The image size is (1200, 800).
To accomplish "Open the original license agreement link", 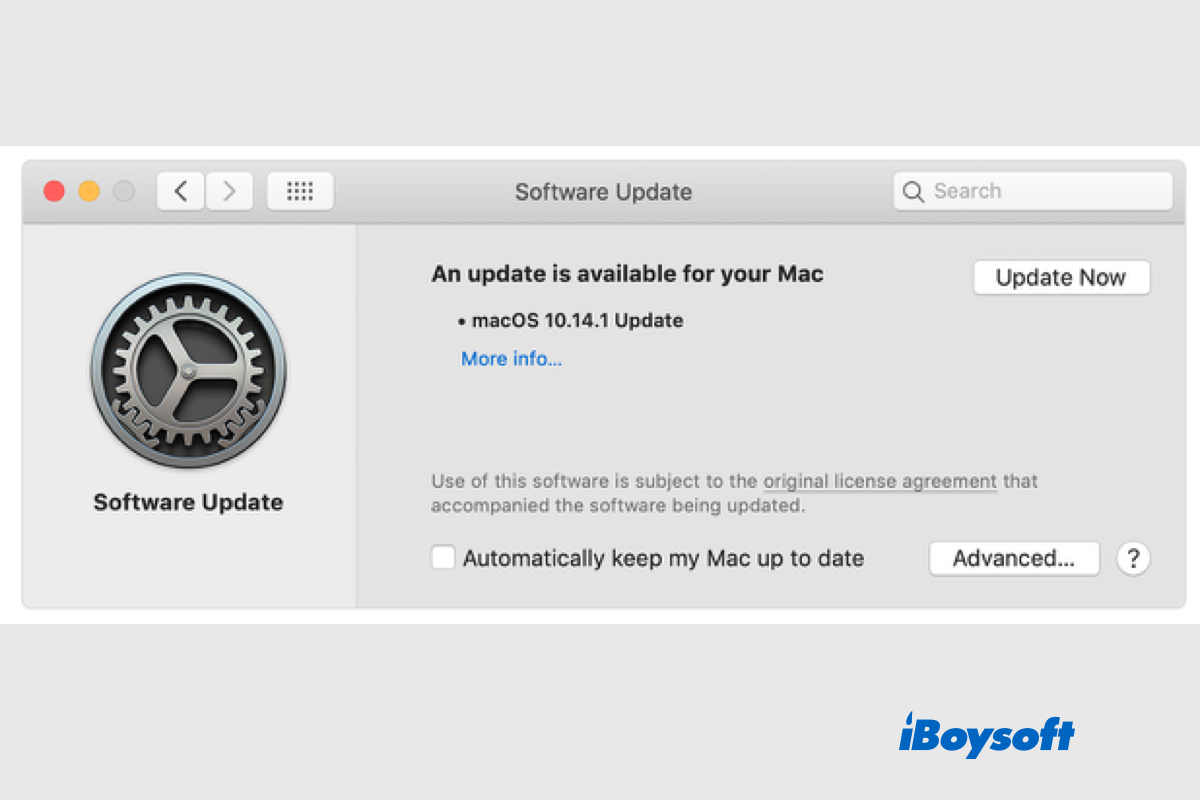I will (x=880, y=481).
